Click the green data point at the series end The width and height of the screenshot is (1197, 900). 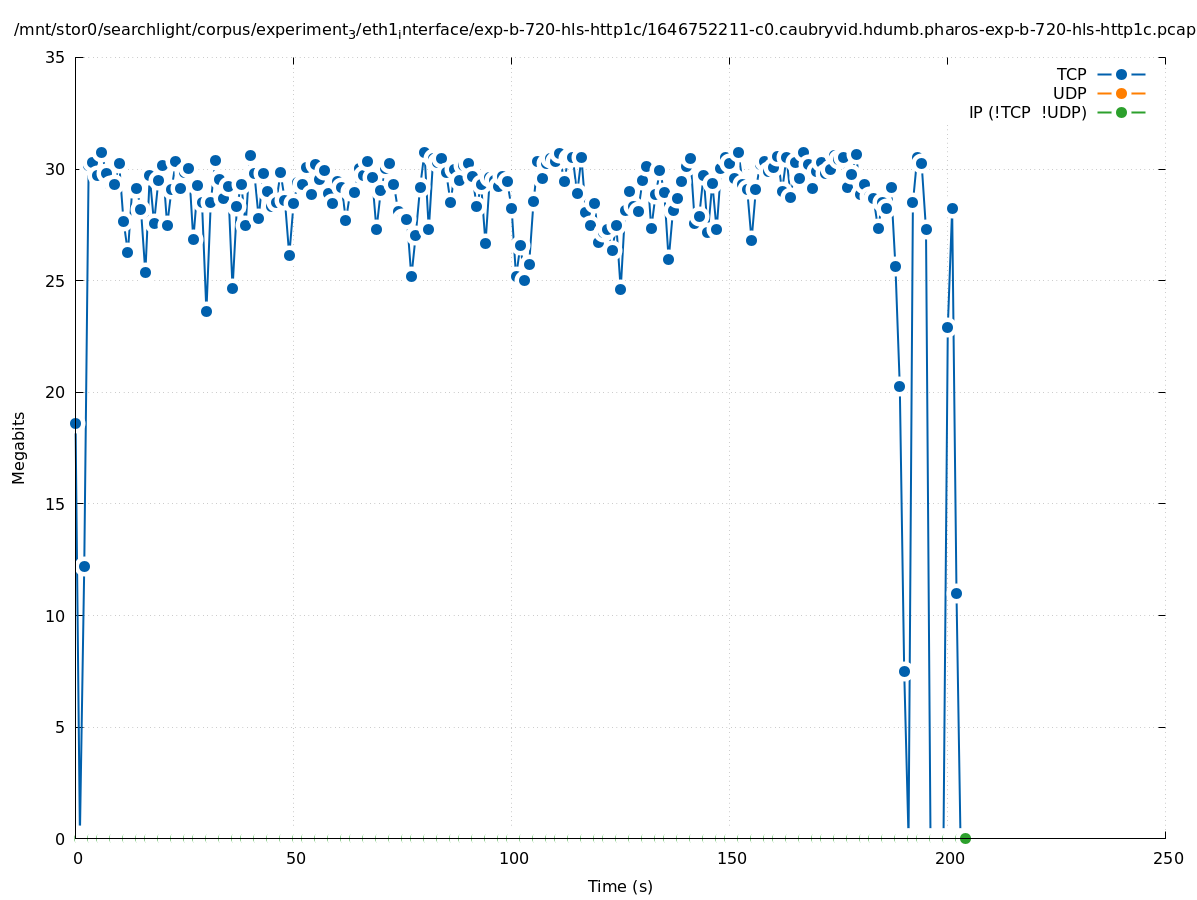pos(965,838)
